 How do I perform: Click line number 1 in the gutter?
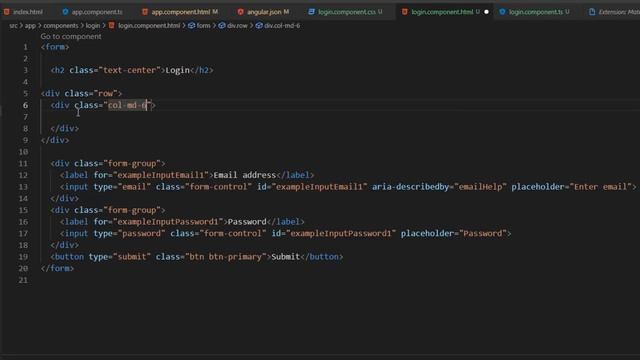click(x=25, y=47)
